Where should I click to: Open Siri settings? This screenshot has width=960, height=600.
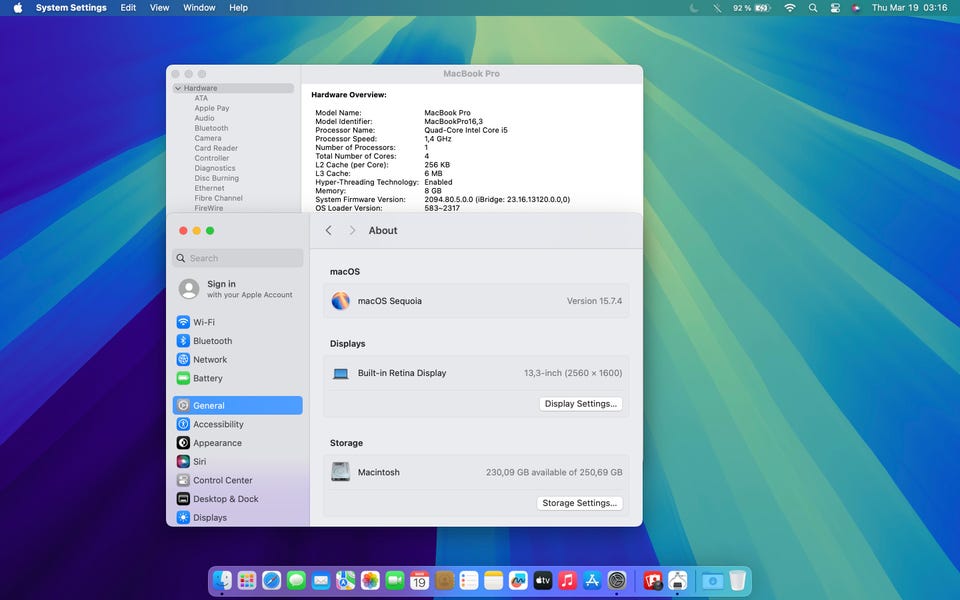tap(199, 462)
